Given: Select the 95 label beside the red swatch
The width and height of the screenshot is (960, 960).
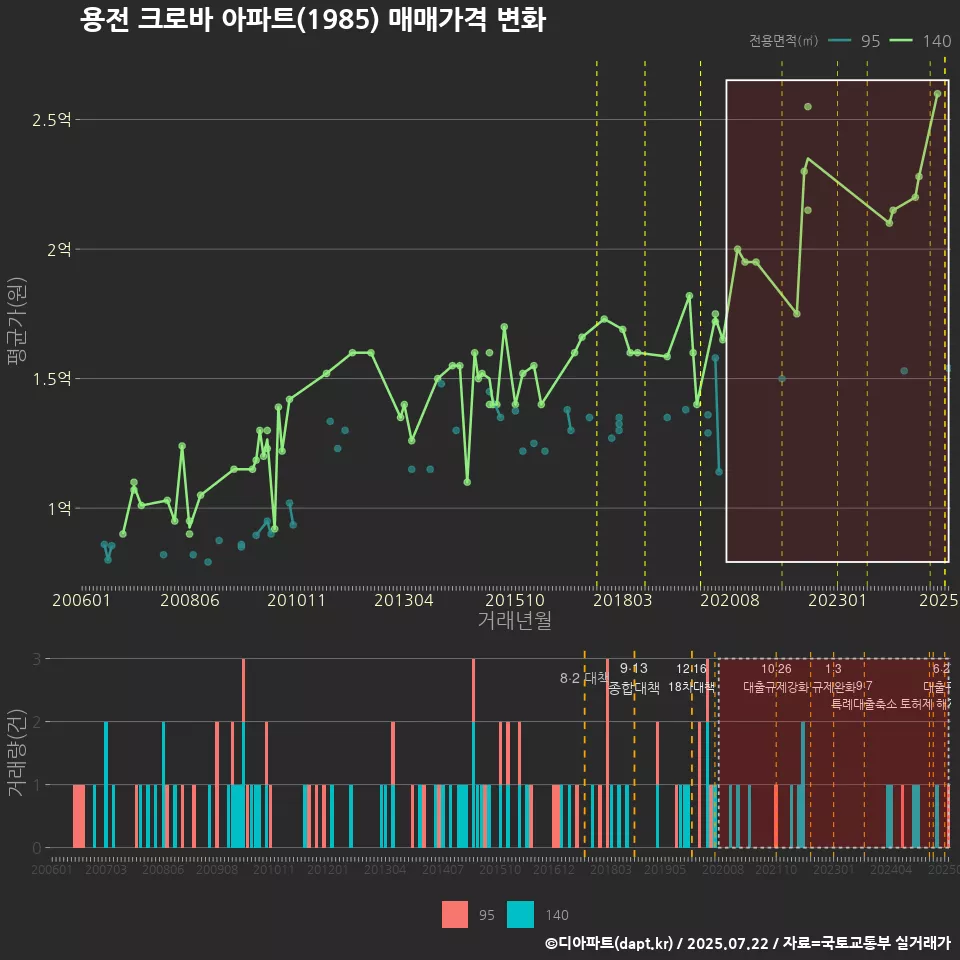Looking at the screenshot, I should 487,915.
